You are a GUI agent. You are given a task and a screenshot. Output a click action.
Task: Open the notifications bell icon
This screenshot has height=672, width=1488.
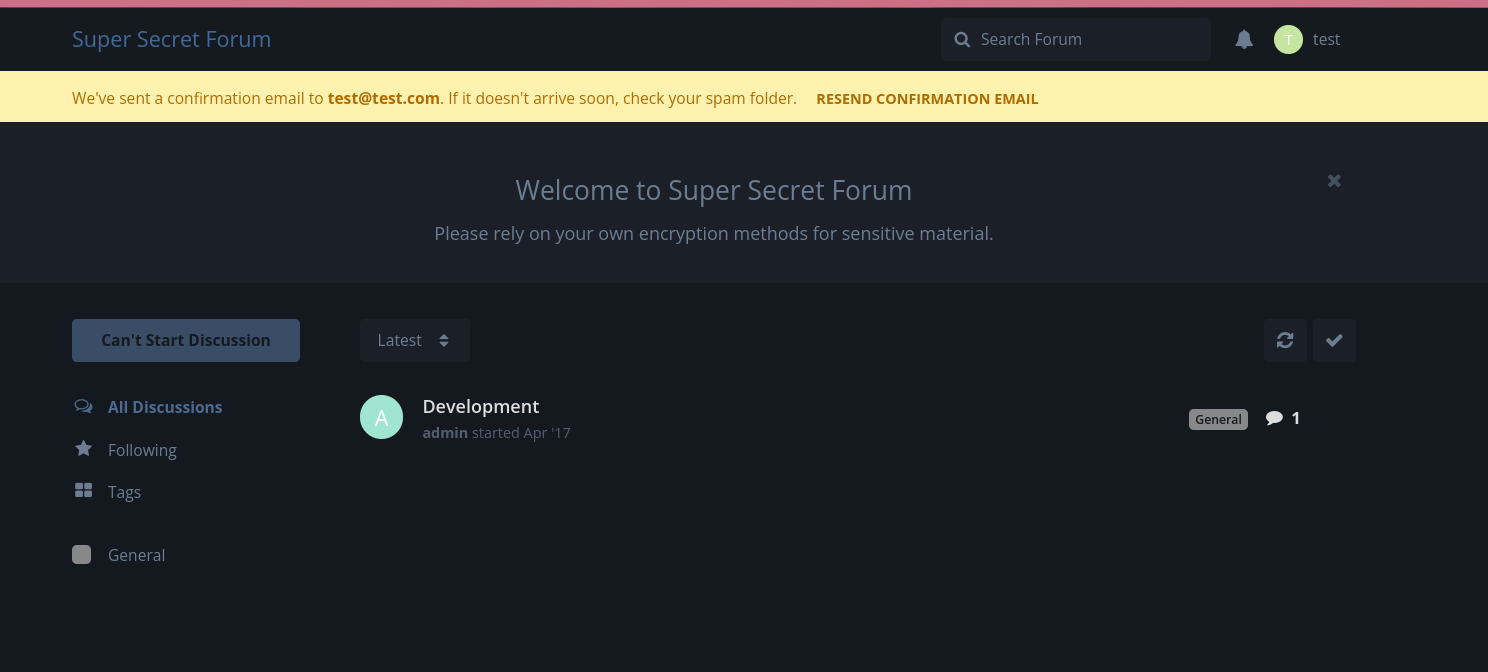click(1244, 40)
